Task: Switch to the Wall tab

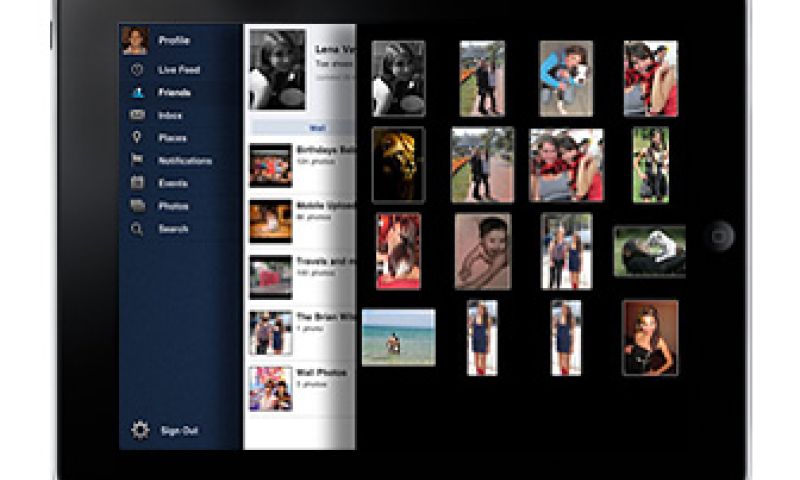Action: 316,128
